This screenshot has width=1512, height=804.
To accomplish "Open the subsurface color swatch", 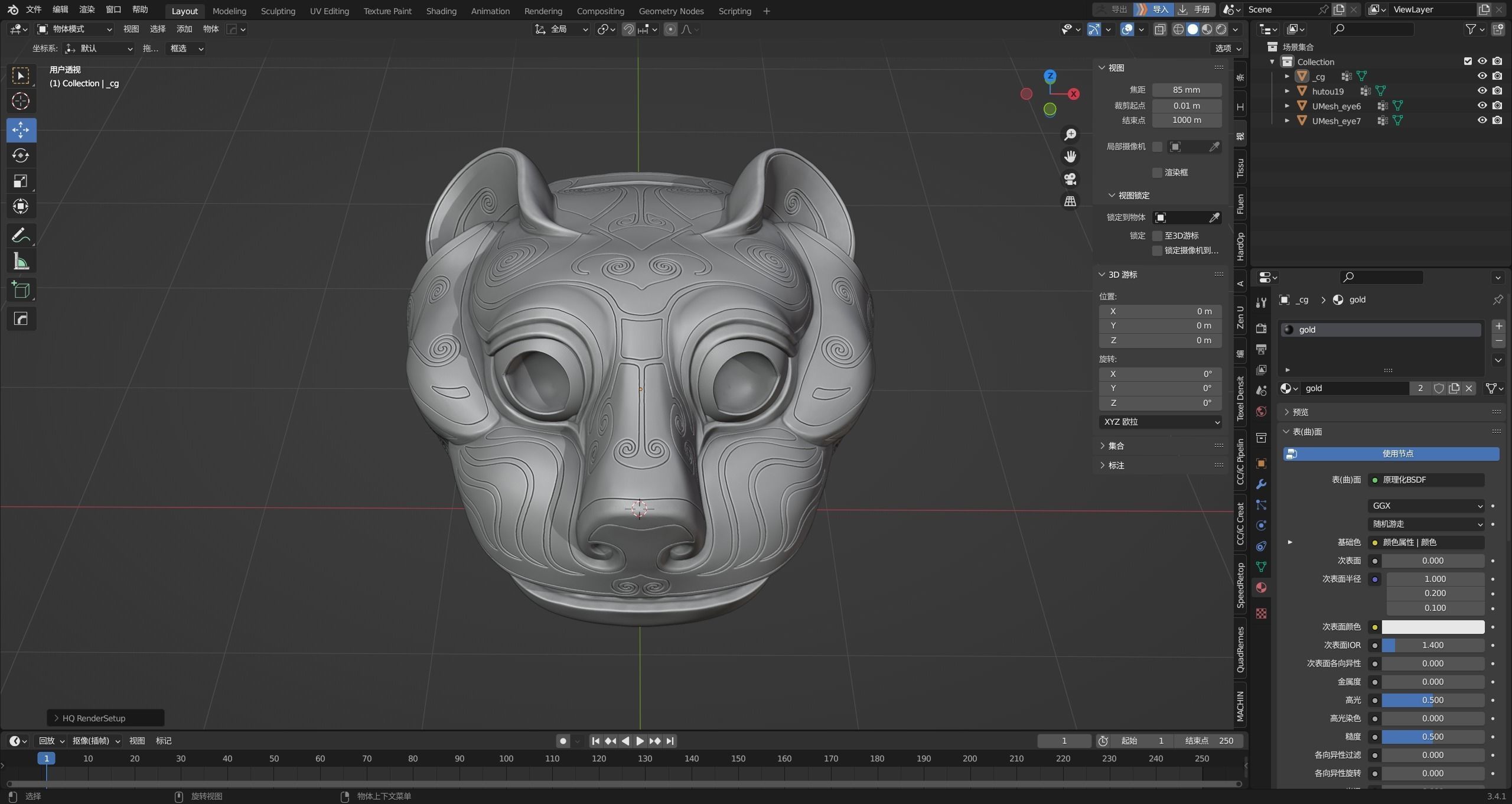I will 1432,627.
